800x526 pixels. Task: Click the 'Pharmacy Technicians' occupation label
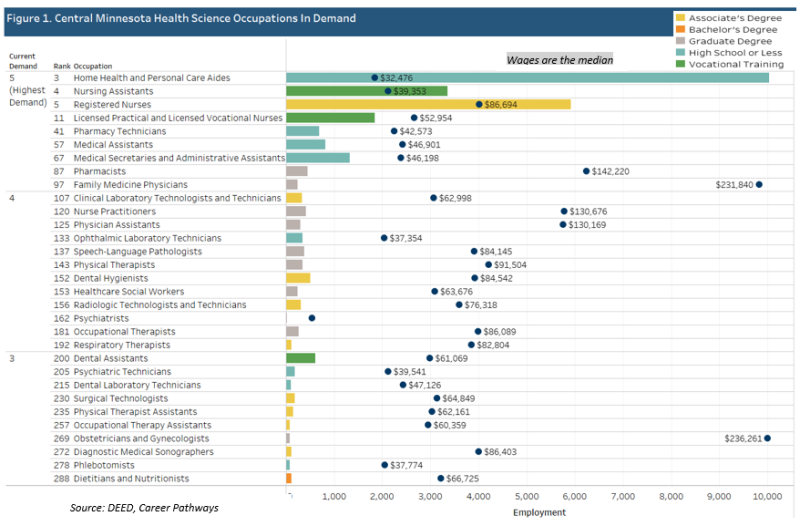(x=120, y=131)
